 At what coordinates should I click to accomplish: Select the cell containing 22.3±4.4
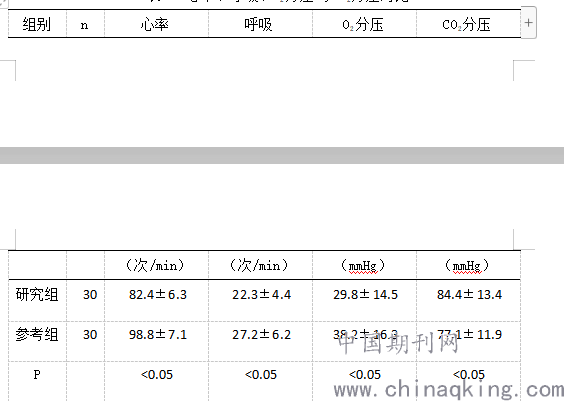click(260, 300)
